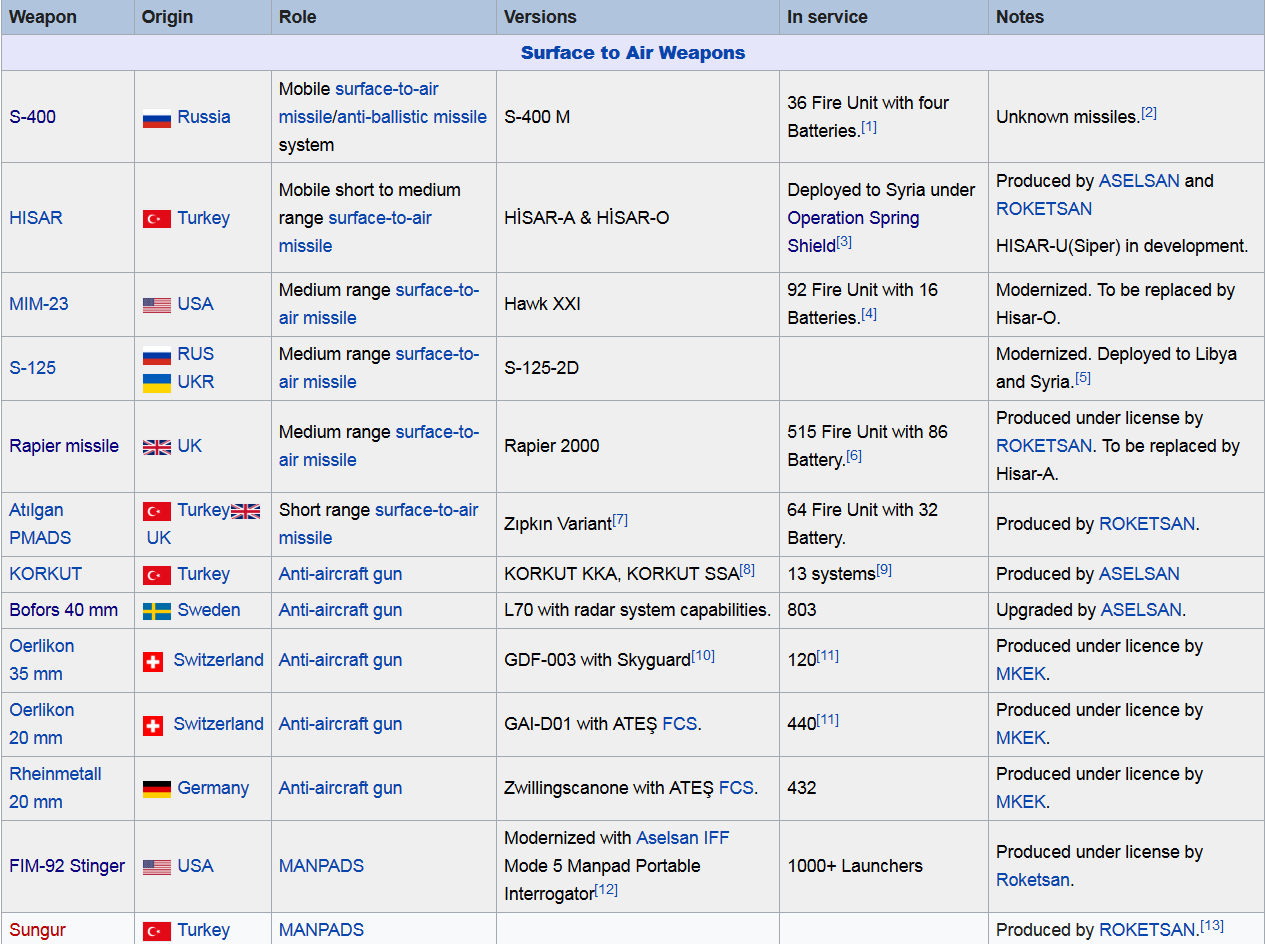
Task: Jump to reference [1] after Batteries
Action: pos(869,126)
